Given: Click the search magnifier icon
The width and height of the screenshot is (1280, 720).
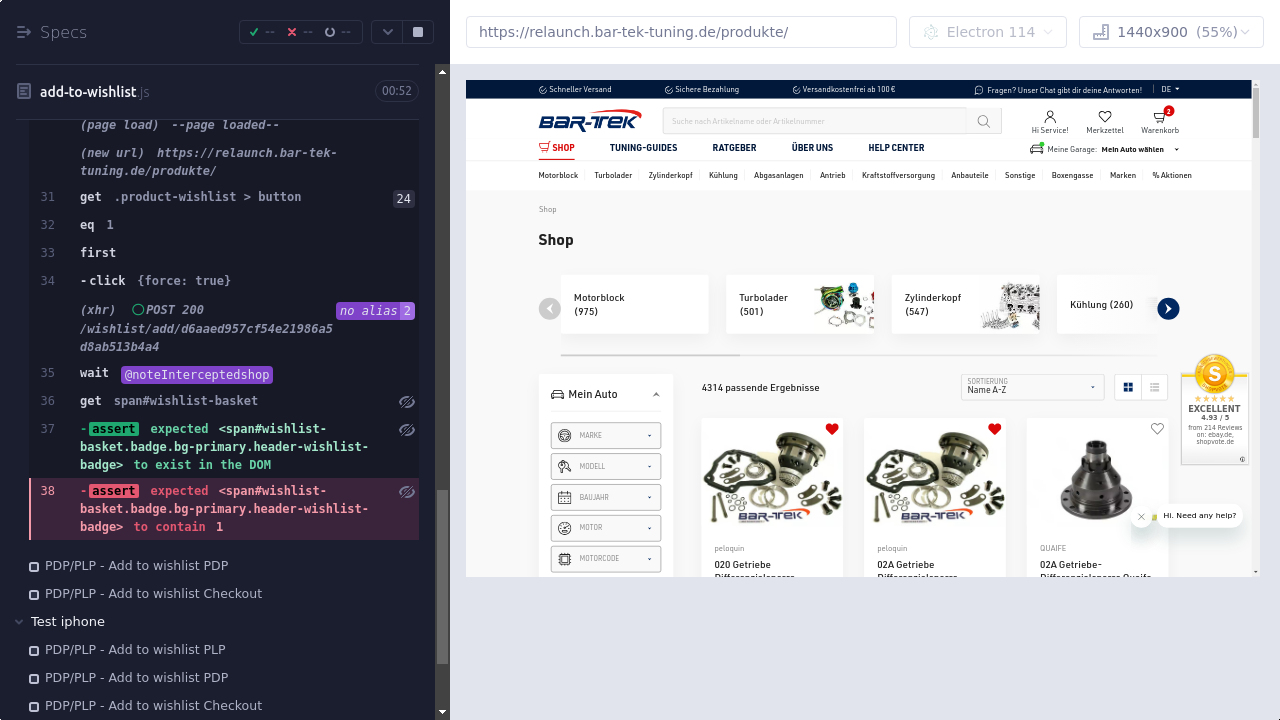Looking at the screenshot, I should point(983,122).
